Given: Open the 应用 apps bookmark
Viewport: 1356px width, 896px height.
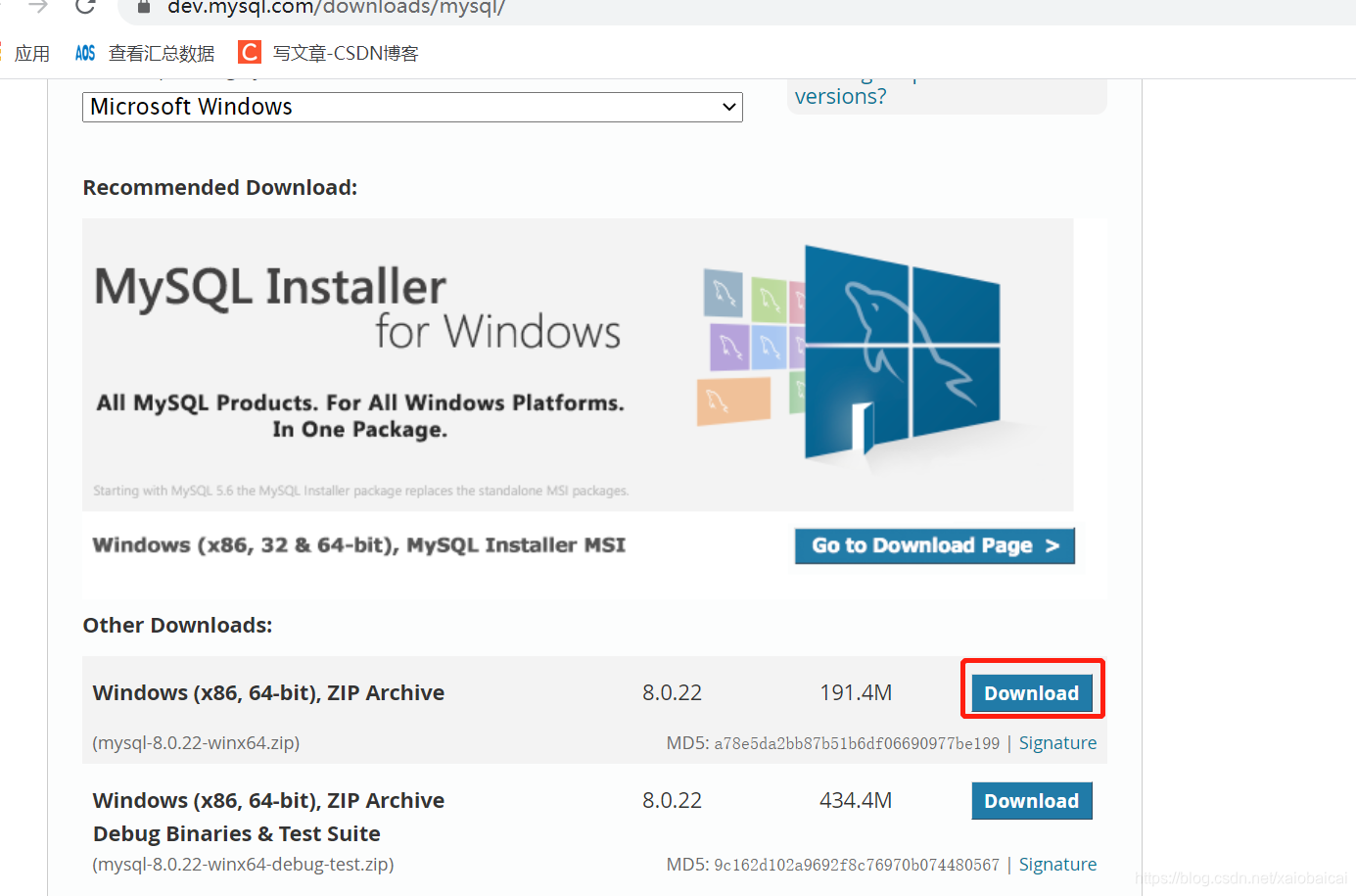Looking at the screenshot, I should (x=32, y=53).
